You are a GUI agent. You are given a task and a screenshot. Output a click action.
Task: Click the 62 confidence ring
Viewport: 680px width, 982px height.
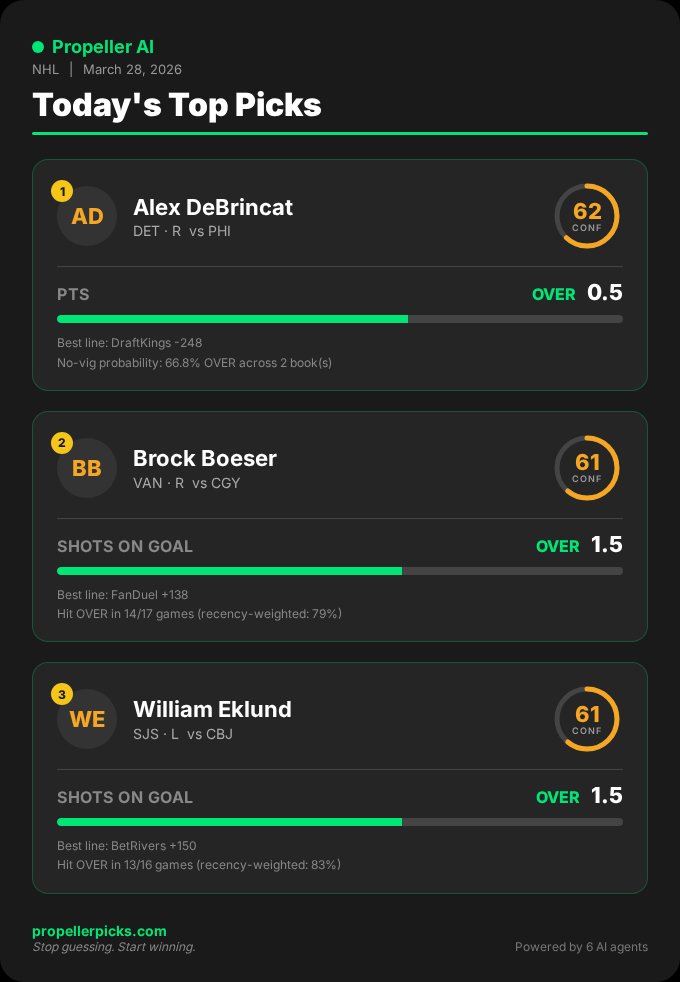[x=587, y=216]
